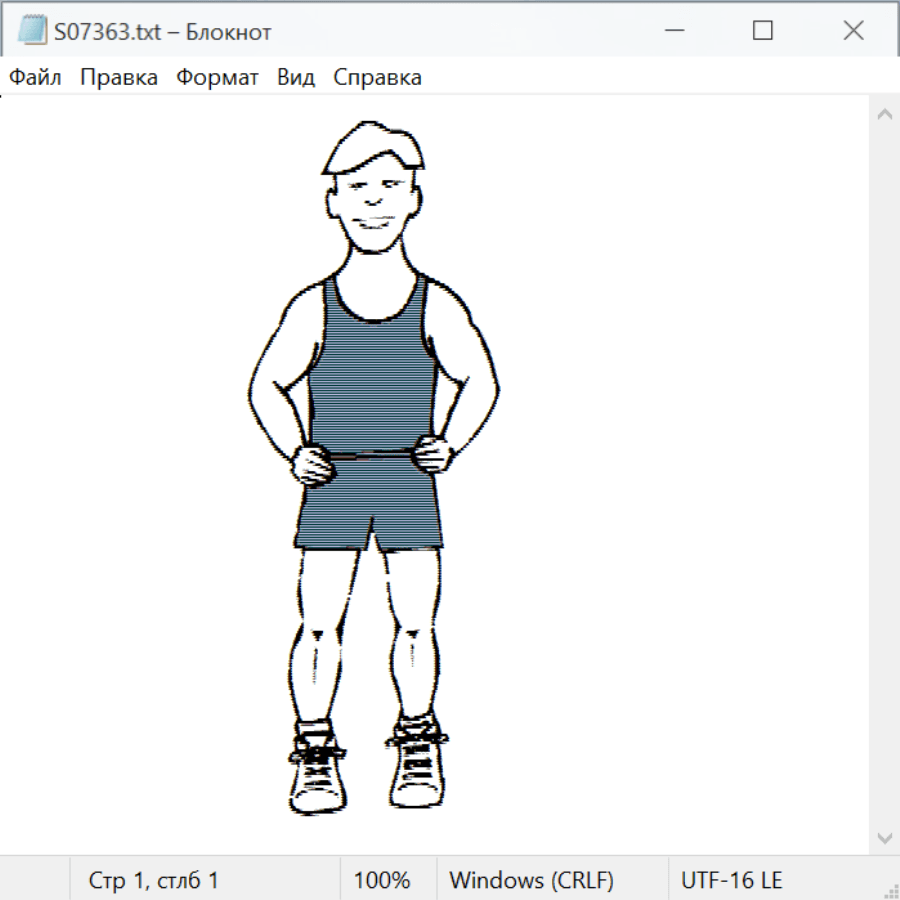Click the 100% zoom indicator
Viewport: 900px width, 900px height.
tap(382, 881)
